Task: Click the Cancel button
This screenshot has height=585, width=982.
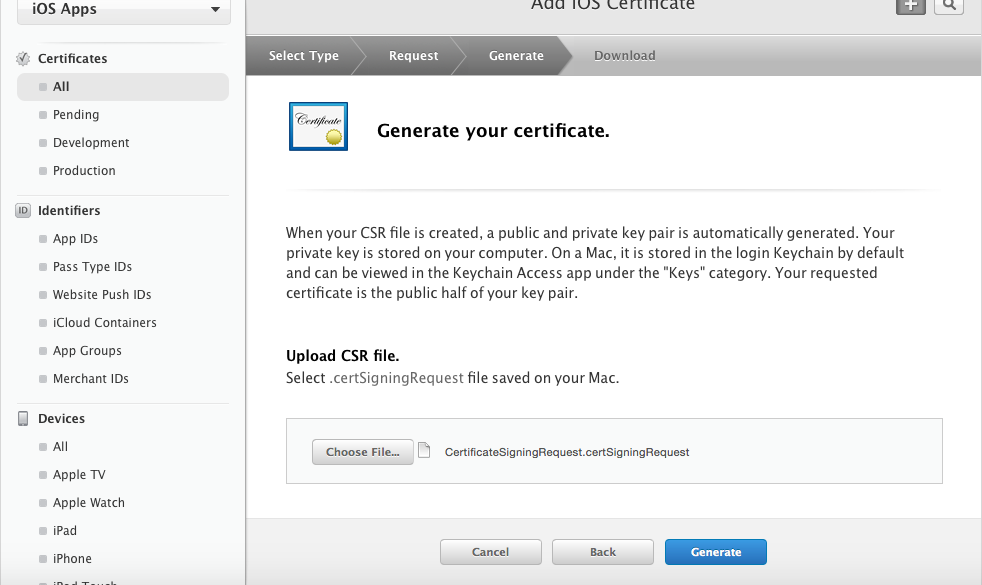Action: coord(490,552)
